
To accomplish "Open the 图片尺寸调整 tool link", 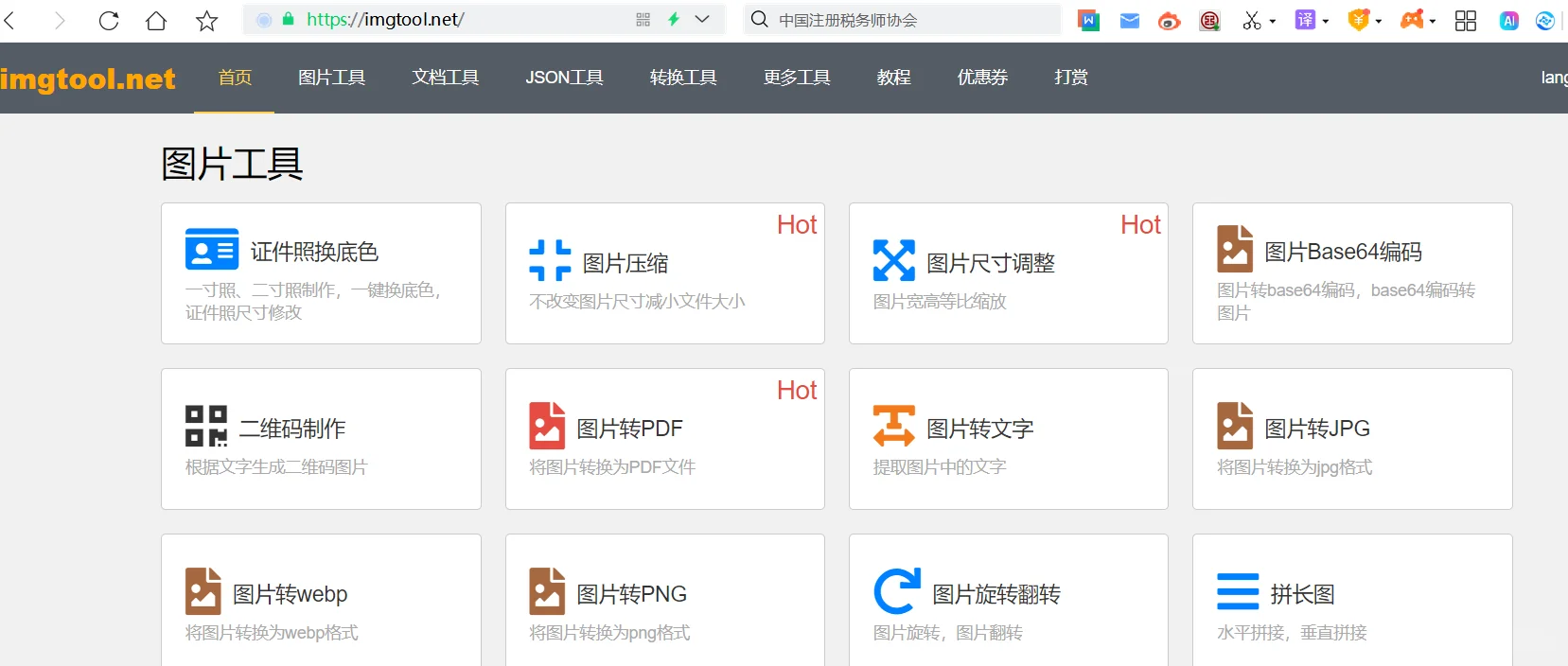I will 991,263.
